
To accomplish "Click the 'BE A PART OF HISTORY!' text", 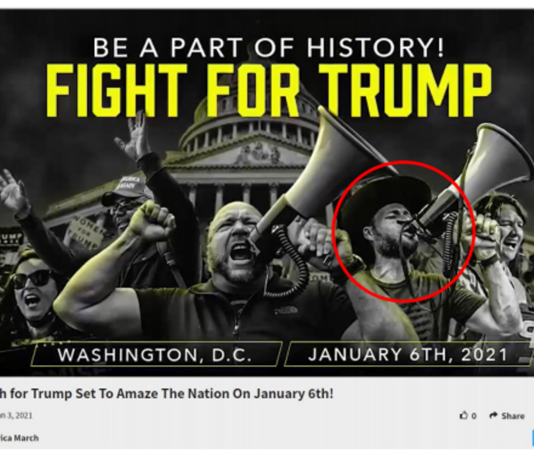I will pyautogui.click(x=269, y=47).
